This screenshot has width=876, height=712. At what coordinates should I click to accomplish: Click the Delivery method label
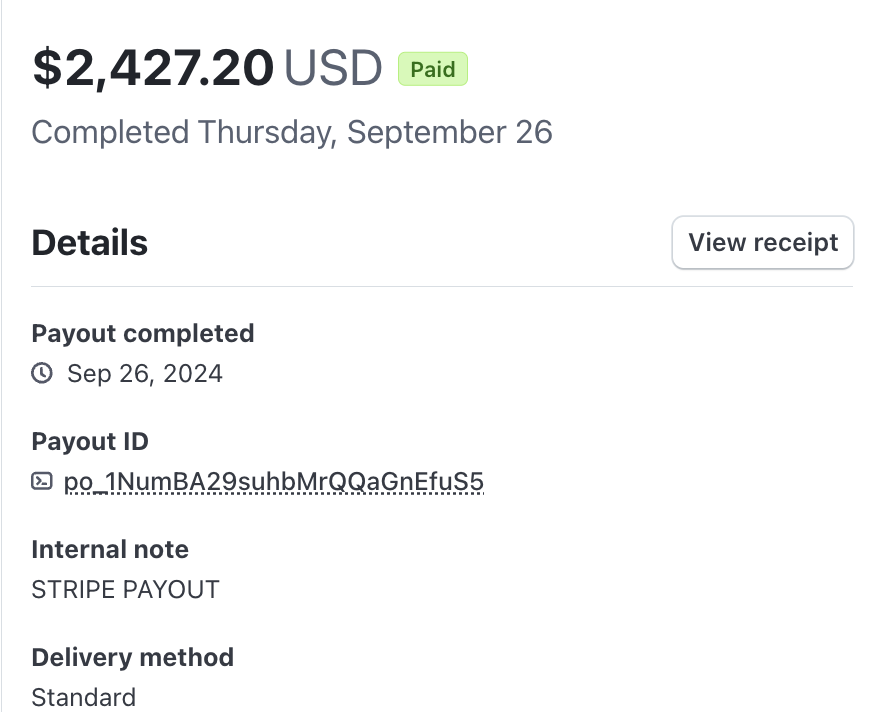[x=132, y=657]
